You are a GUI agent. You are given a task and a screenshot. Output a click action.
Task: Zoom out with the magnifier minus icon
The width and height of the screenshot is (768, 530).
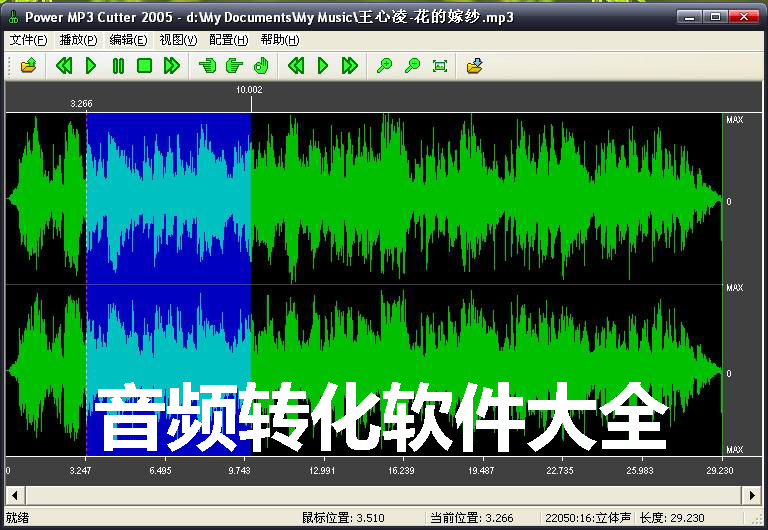pos(412,65)
